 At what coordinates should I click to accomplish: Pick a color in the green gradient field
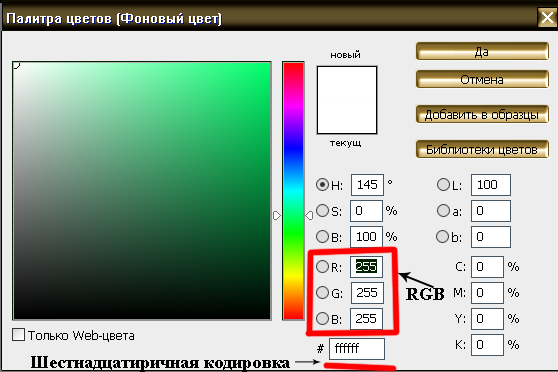point(142,191)
